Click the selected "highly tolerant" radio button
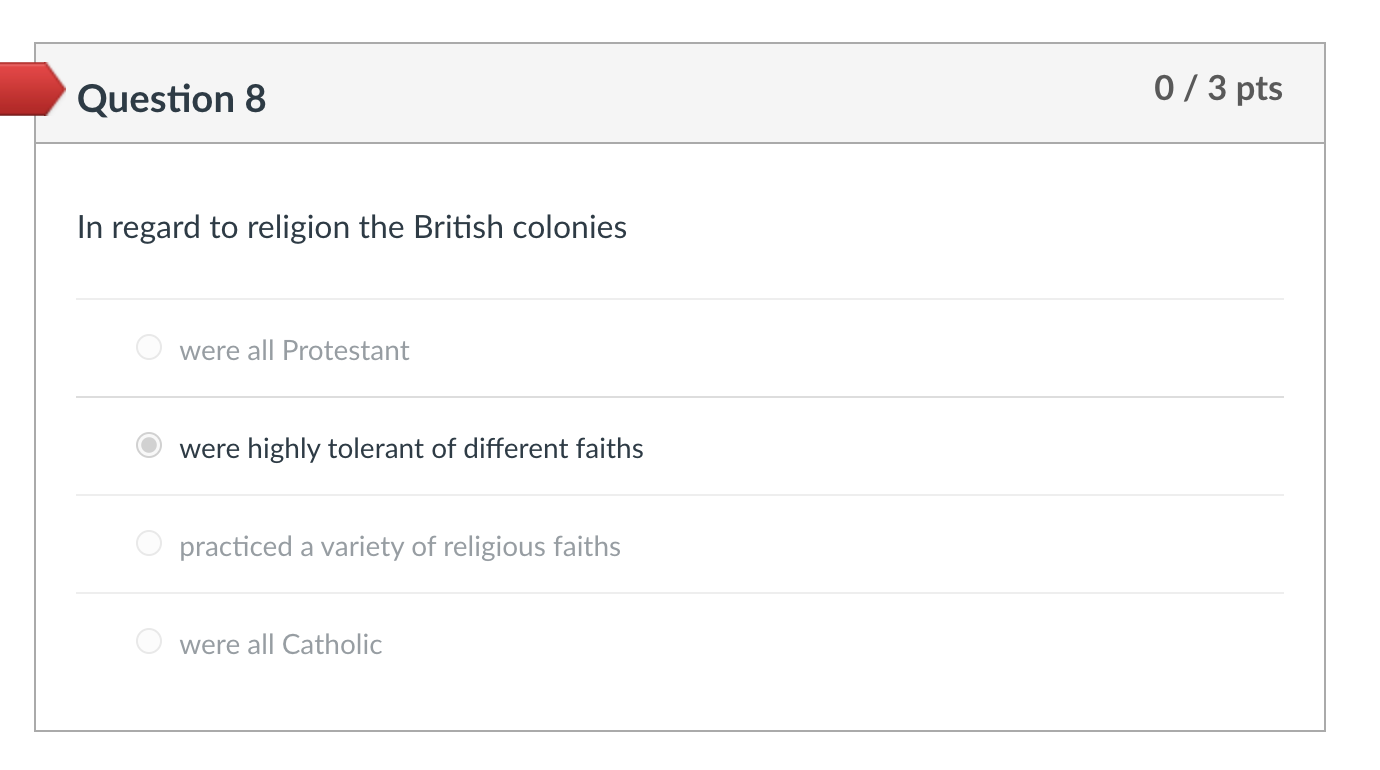1380x770 pixels. pyautogui.click(x=149, y=446)
